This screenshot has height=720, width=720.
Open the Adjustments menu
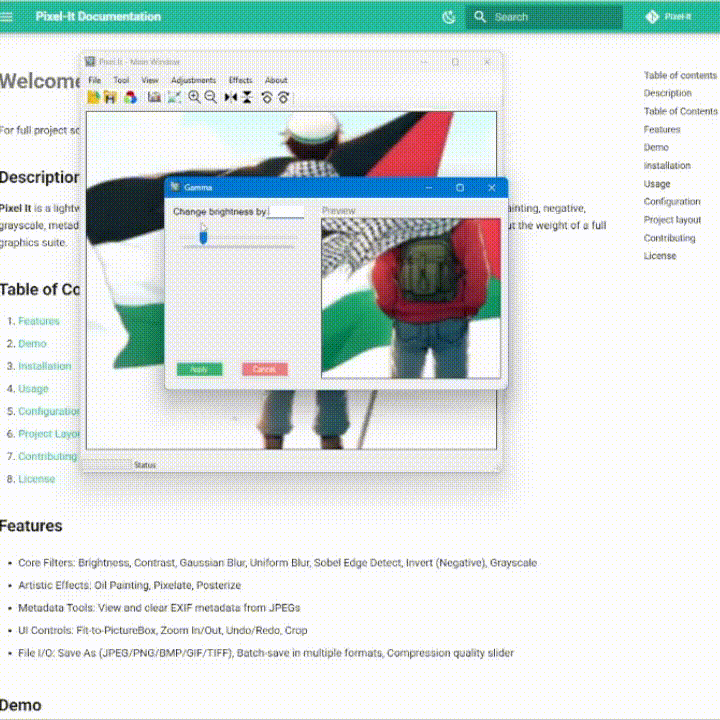[x=193, y=80]
